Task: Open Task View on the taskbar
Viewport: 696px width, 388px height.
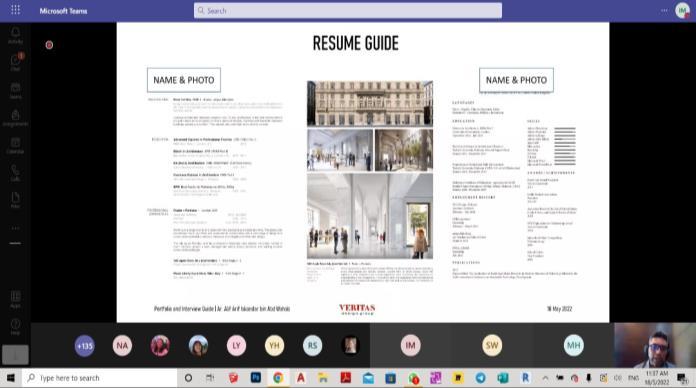Action: click(x=210, y=378)
